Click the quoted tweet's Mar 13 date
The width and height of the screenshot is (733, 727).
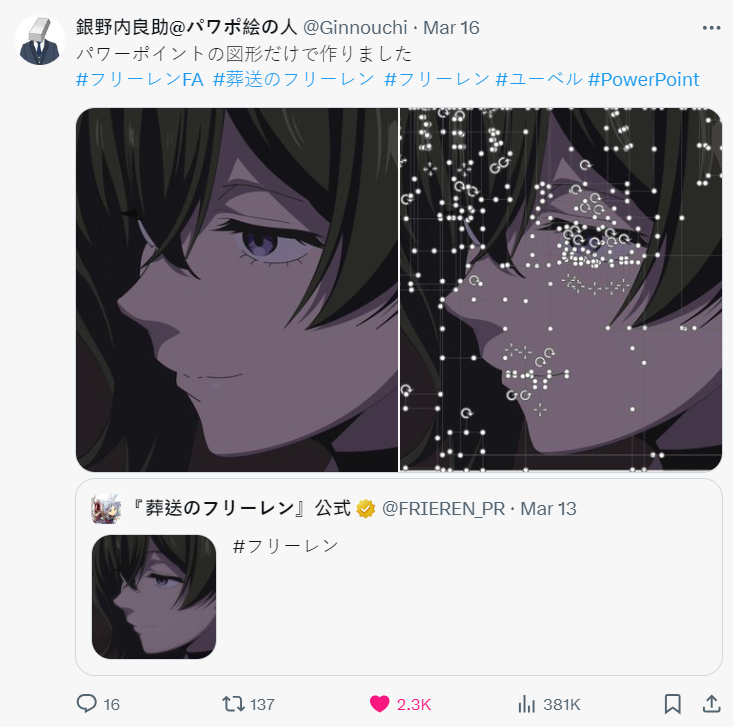pyautogui.click(x=548, y=509)
